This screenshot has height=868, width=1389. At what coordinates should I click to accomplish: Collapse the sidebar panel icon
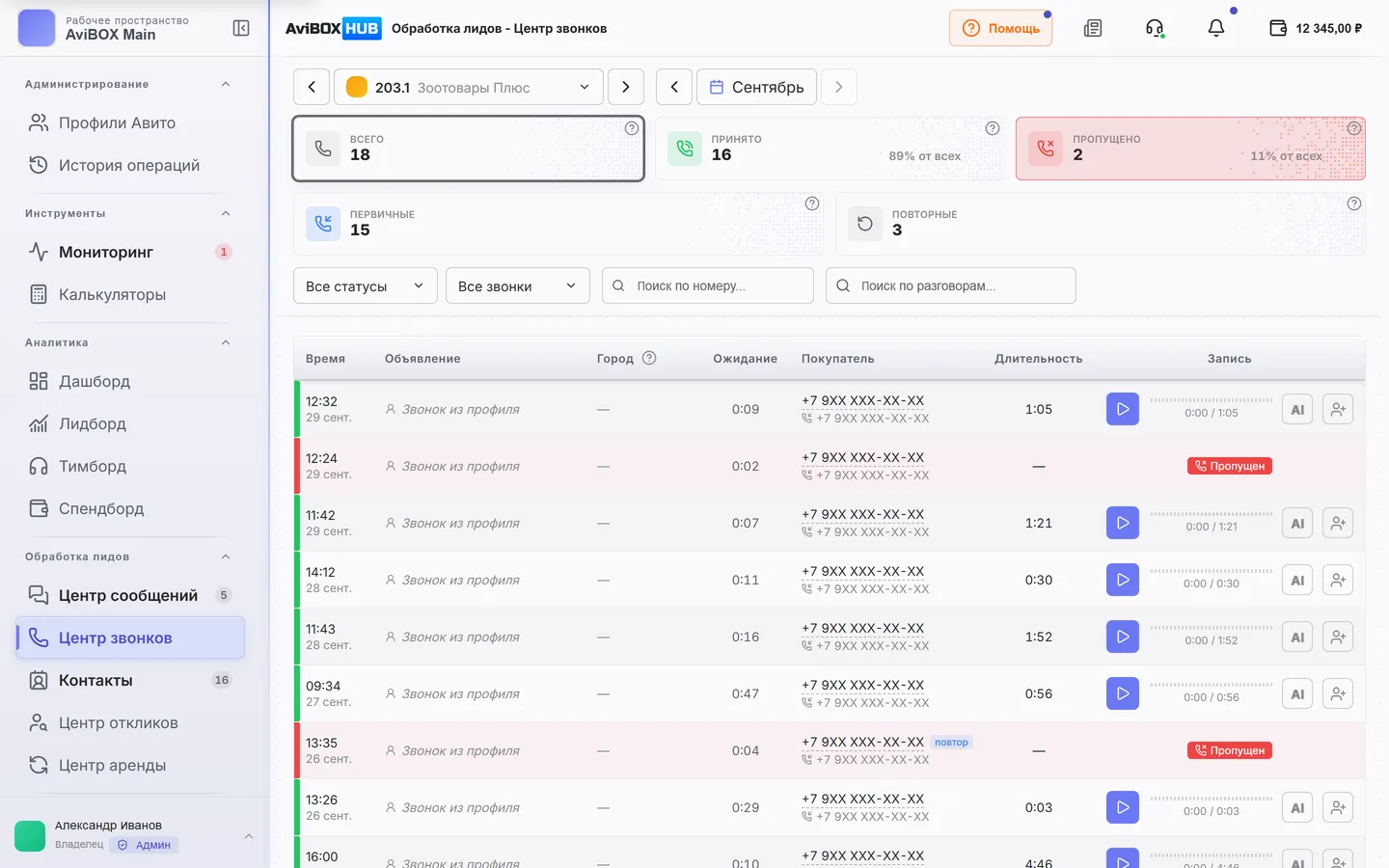(241, 28)
